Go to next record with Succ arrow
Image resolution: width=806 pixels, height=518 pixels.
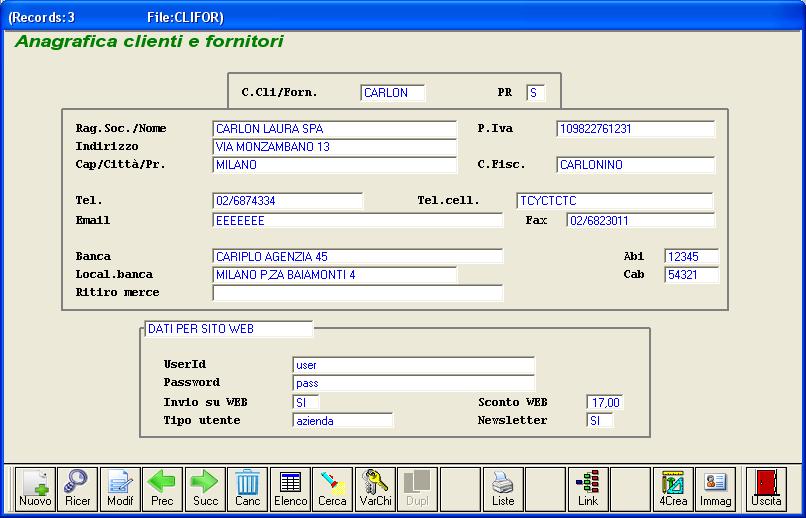pos(205,488)
